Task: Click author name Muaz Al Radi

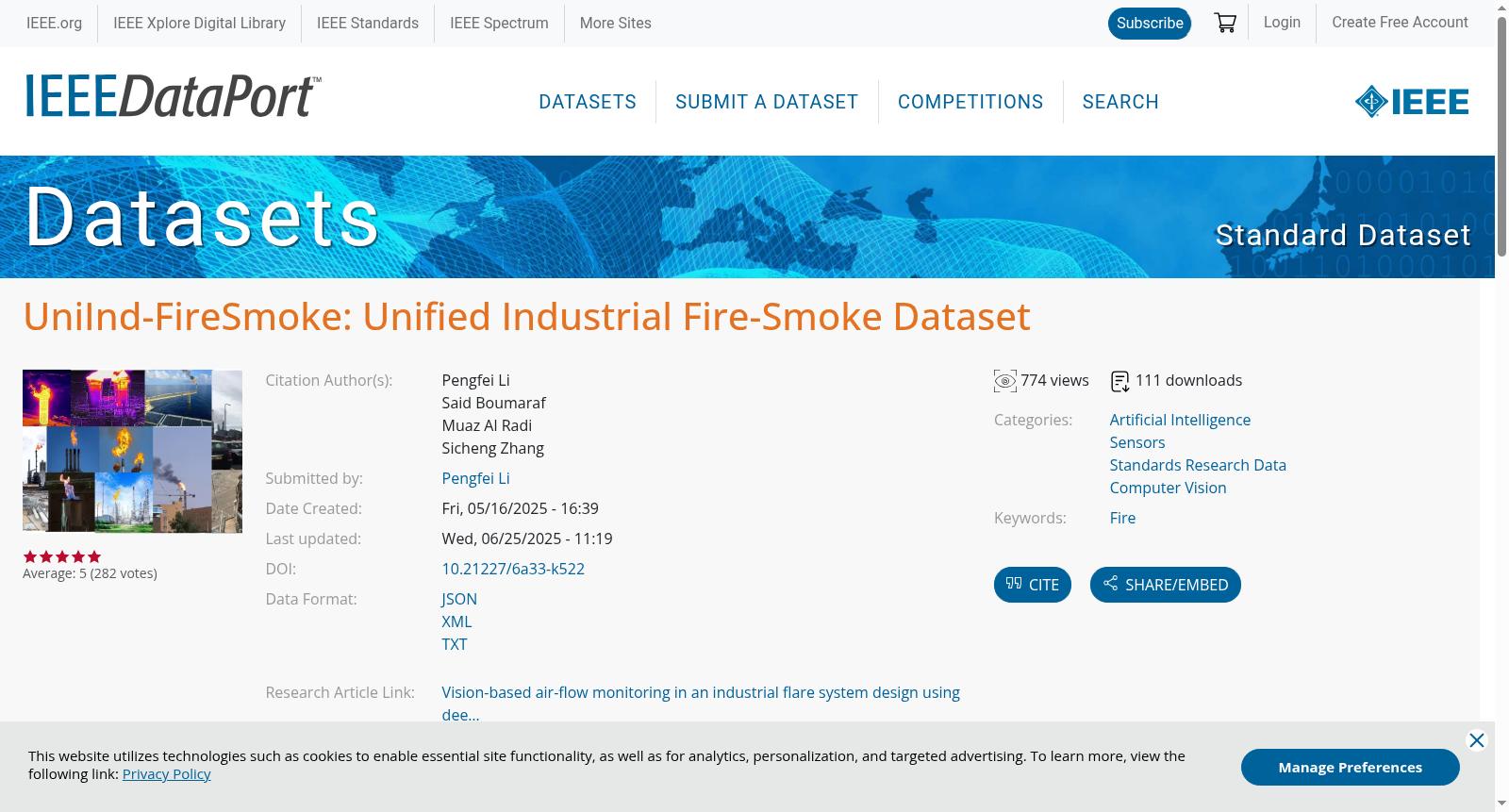Action: (487, 425)
